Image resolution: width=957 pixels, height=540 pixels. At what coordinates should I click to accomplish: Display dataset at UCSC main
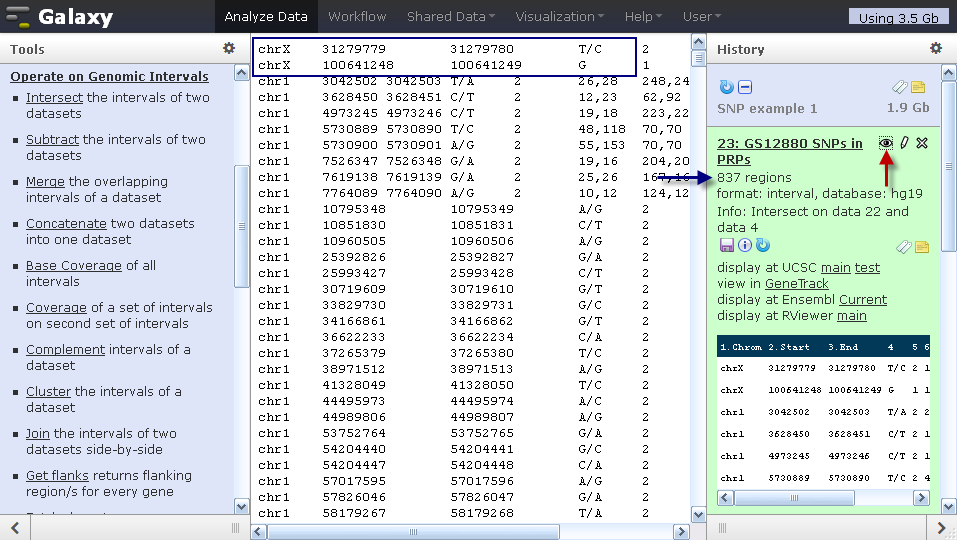click(x=836, y=268)
